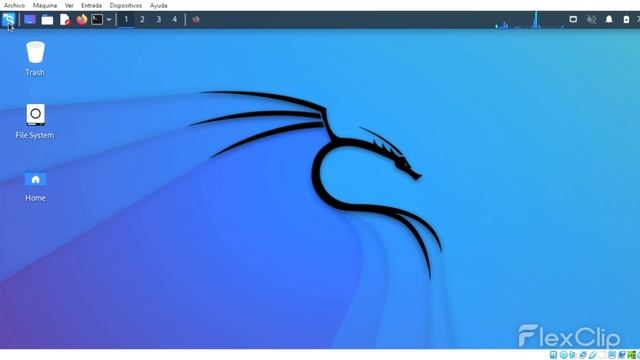Open the Dispositivos menu
The width and height of the screenshot is (640, 360).
pyautogui.click(x=126, y=5)
